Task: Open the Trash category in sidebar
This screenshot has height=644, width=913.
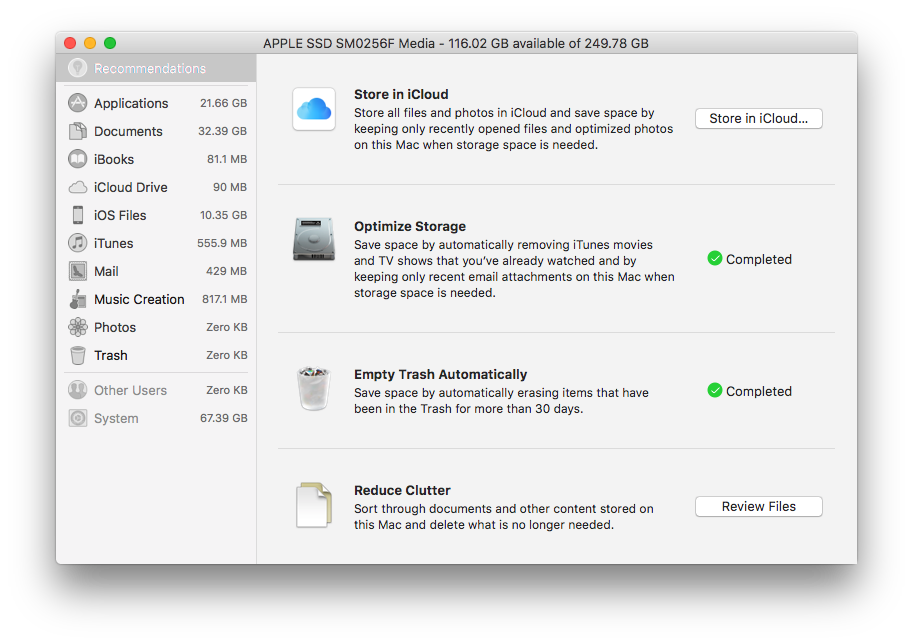Action: [x=110, y=355]
